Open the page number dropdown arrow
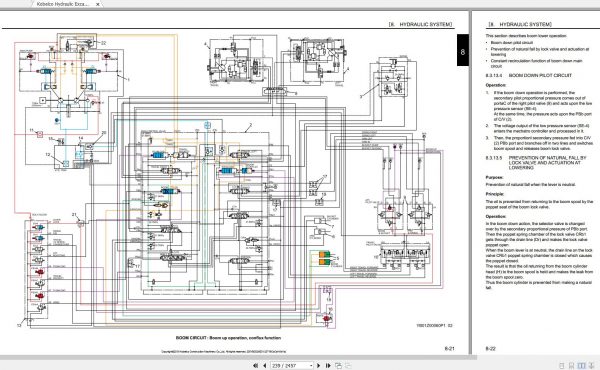 click(x=311, y=365)
